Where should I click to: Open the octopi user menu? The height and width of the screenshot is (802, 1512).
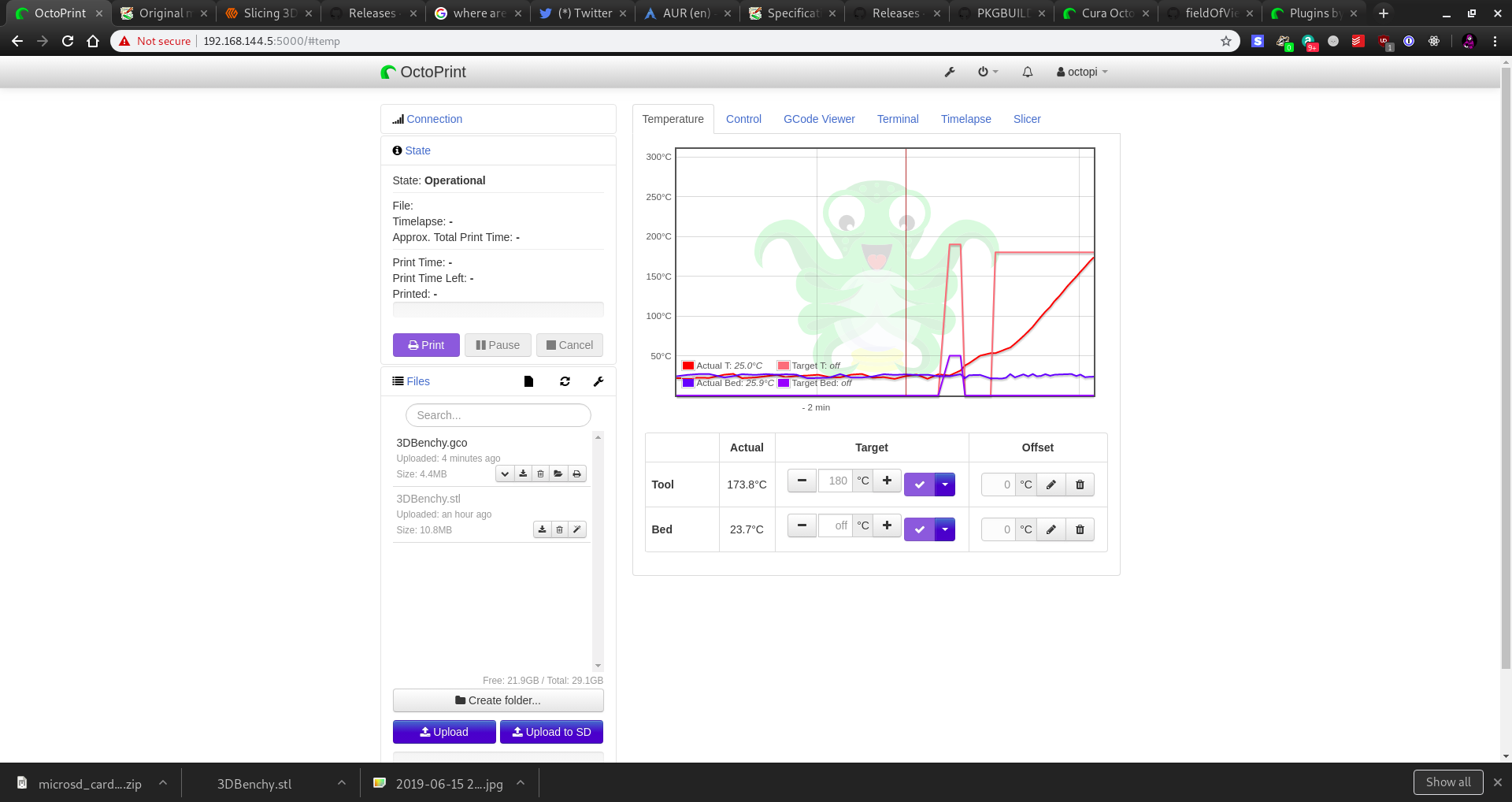[x=1082, y=72]
